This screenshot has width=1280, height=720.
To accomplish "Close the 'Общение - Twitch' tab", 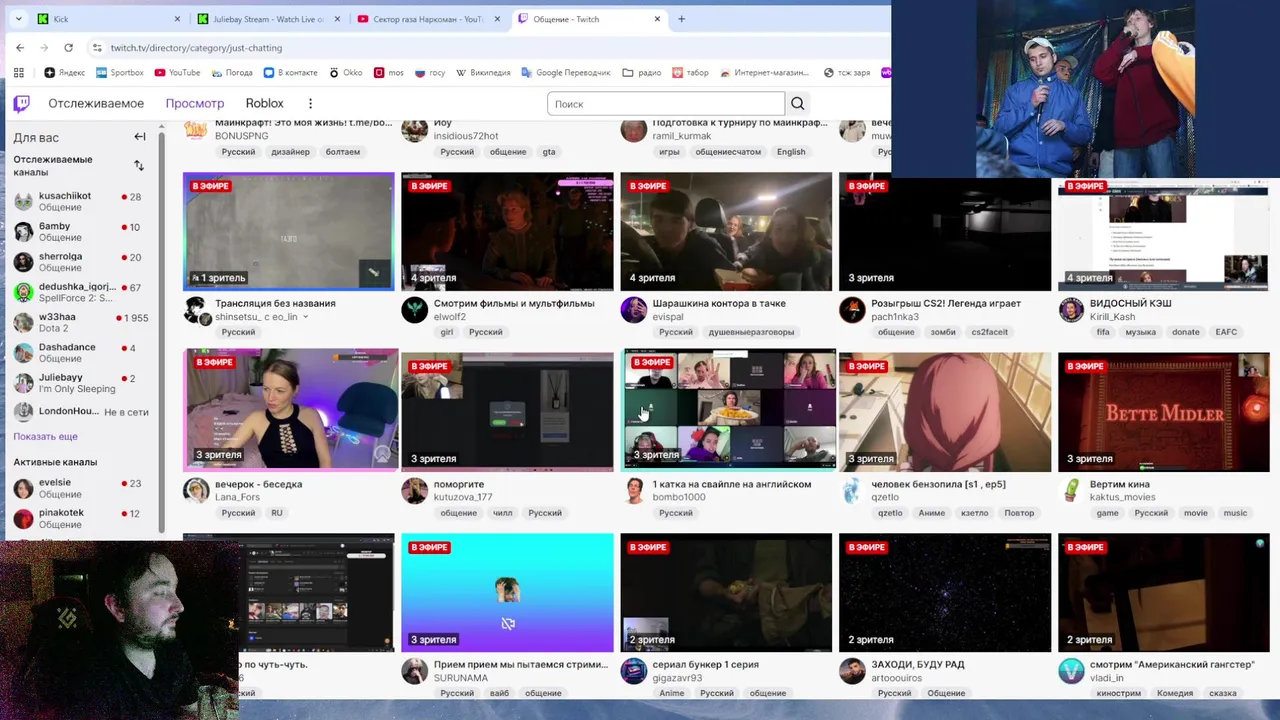I will [x=657, y=19].
